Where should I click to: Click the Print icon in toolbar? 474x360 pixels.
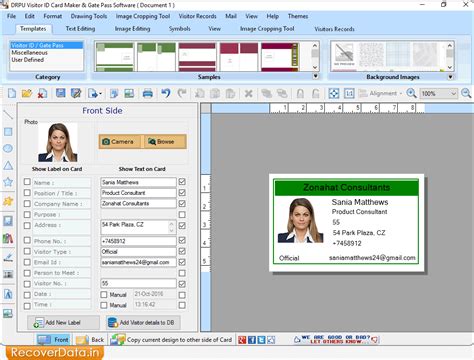[148, 93]
